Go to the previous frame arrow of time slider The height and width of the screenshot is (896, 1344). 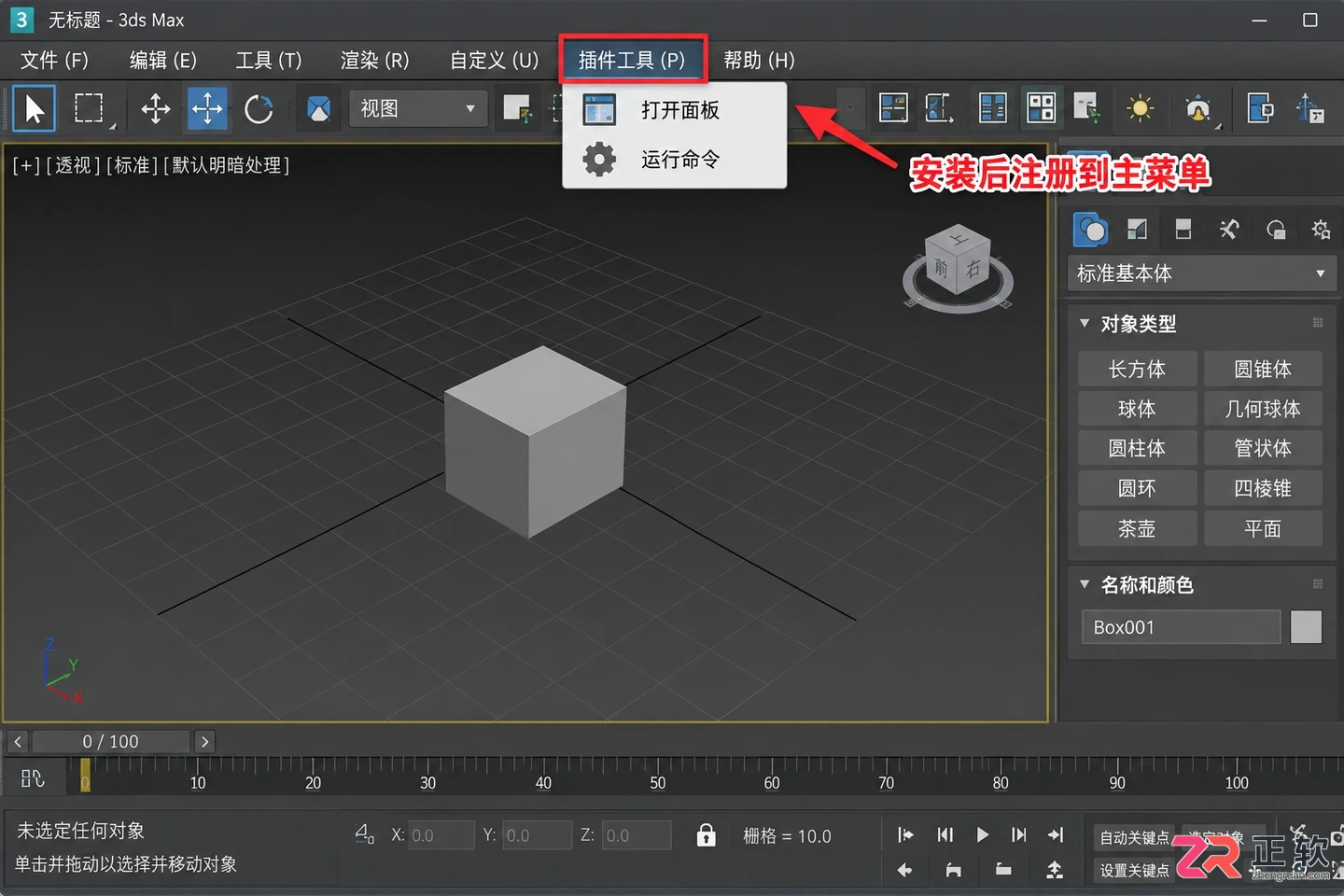pyautogui.click(x=18, y=742)
